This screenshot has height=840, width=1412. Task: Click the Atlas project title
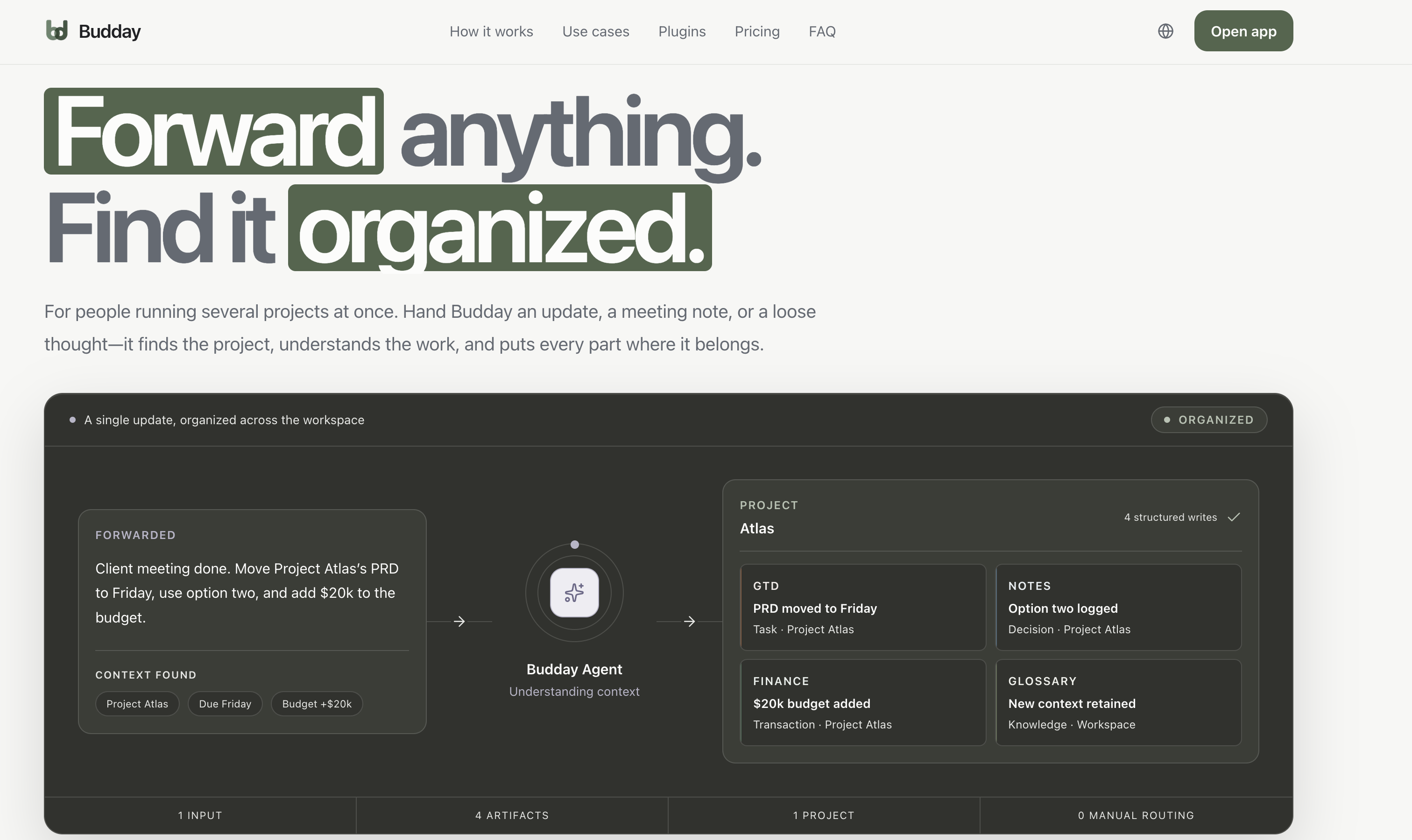click(757, 528)
